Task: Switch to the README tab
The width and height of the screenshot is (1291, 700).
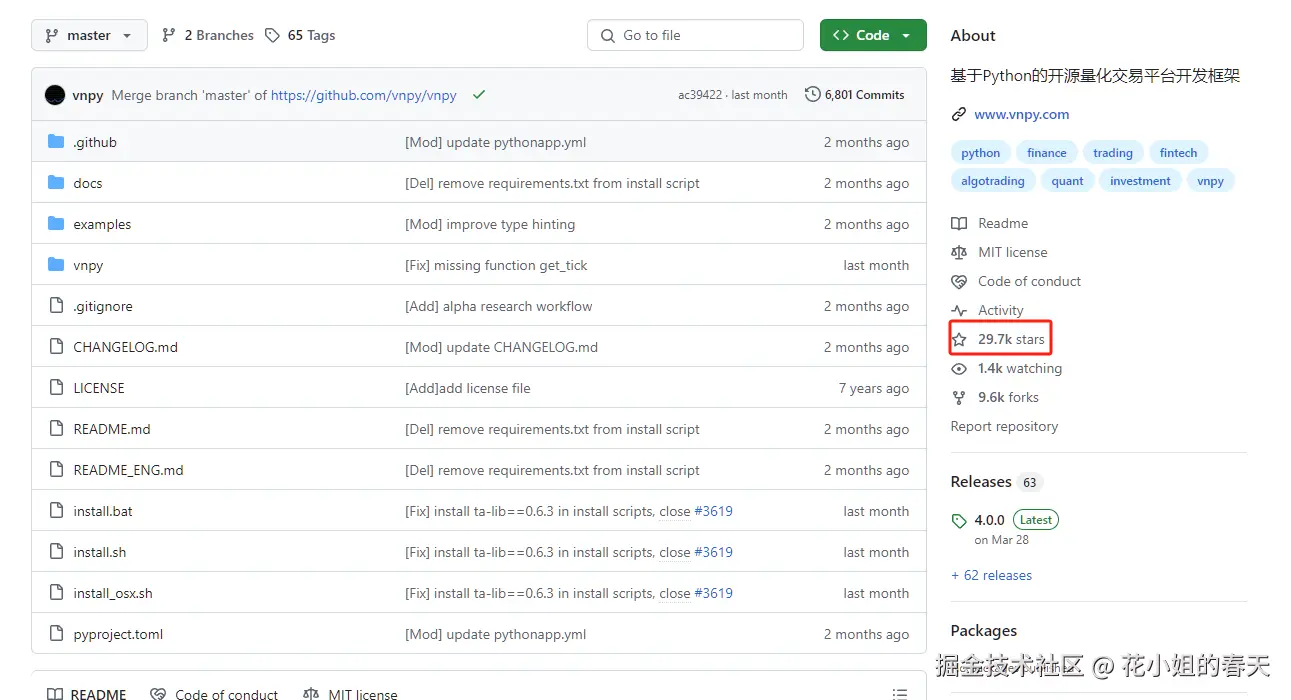Action: (87, 693)
